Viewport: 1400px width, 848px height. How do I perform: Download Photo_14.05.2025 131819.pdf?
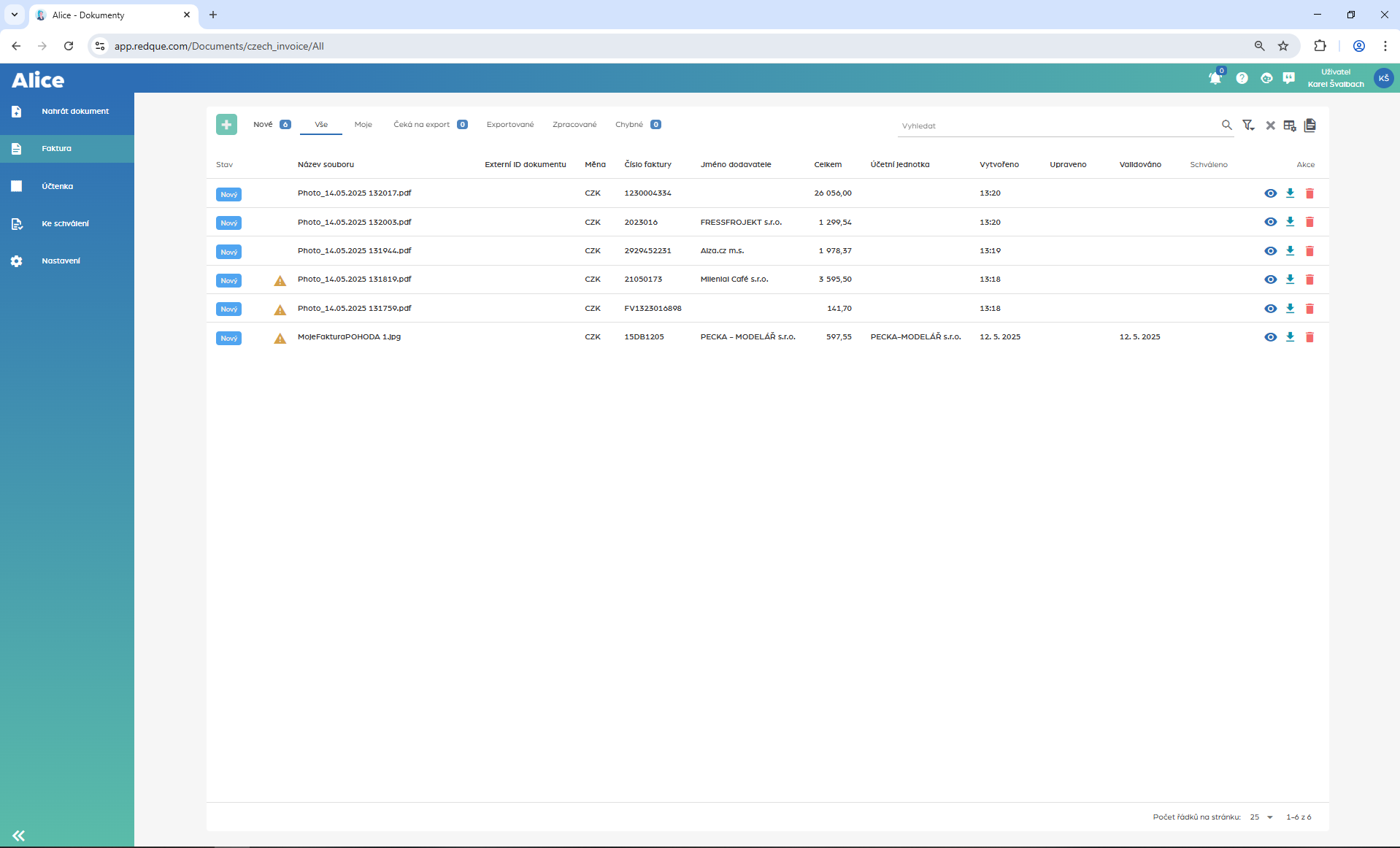click(1291, 280)
